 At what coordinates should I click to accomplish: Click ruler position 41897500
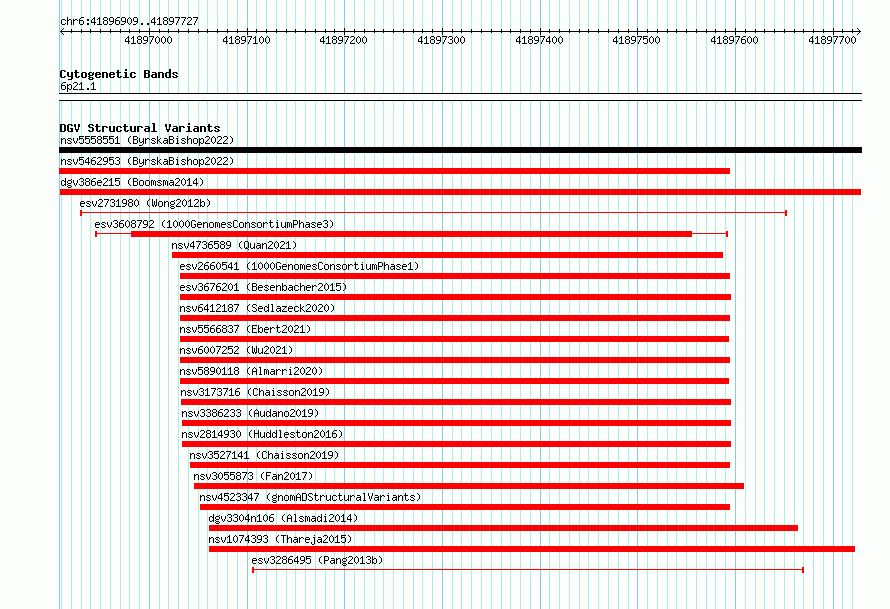pyautogui.click(x=636, y=40)
